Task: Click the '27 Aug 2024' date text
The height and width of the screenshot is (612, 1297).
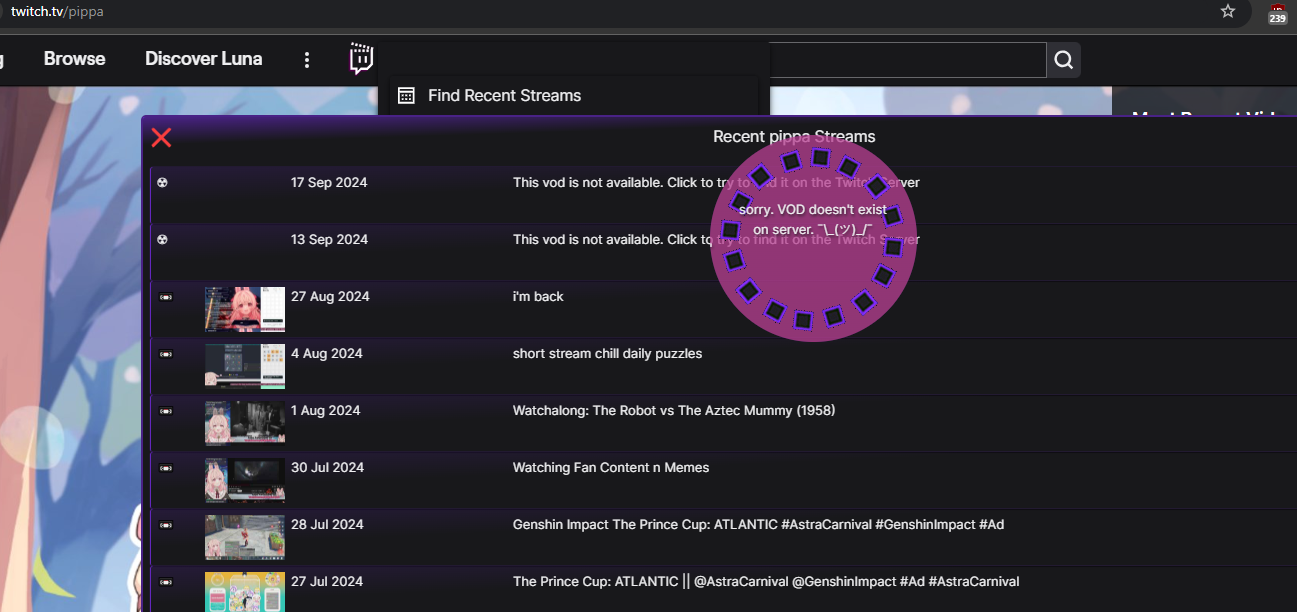Action: tap(330, 297)
